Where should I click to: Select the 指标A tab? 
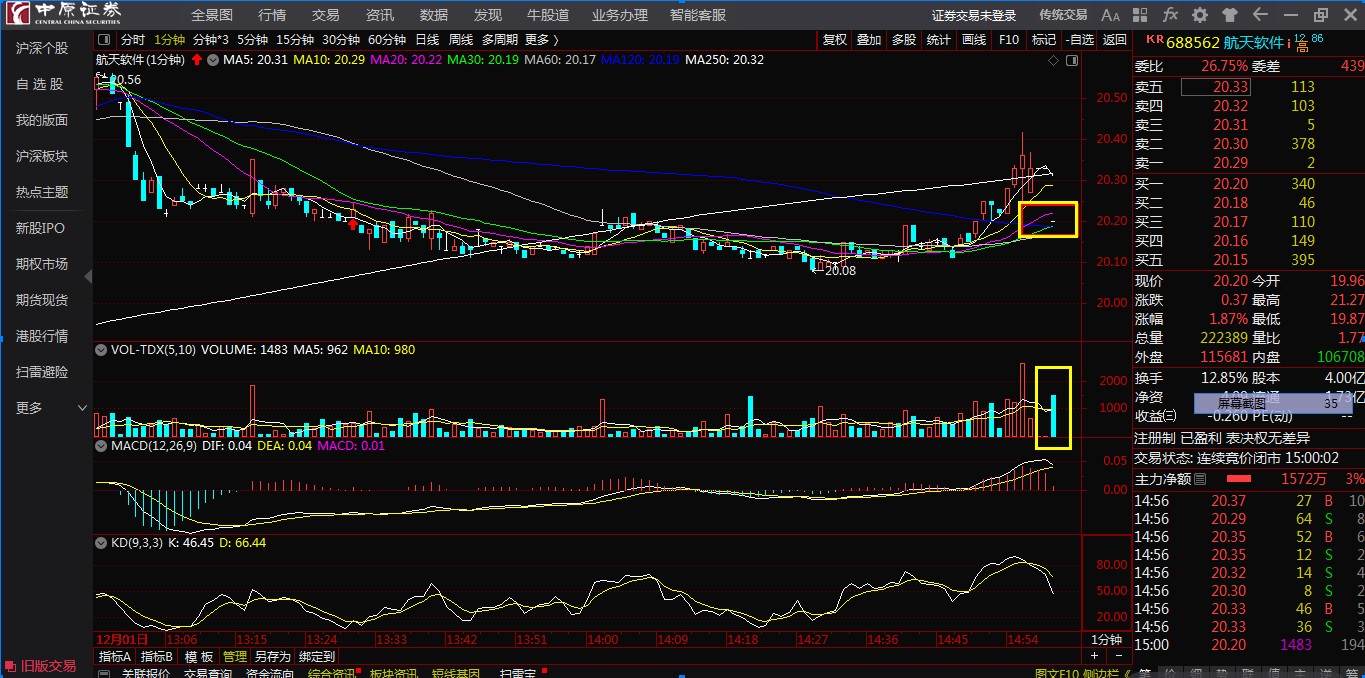pyautogui.click(x=115, y=657)
